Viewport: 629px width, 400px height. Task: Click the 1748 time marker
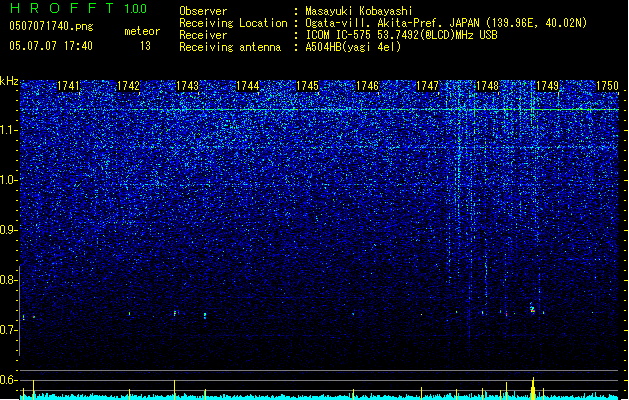point(487,86)
